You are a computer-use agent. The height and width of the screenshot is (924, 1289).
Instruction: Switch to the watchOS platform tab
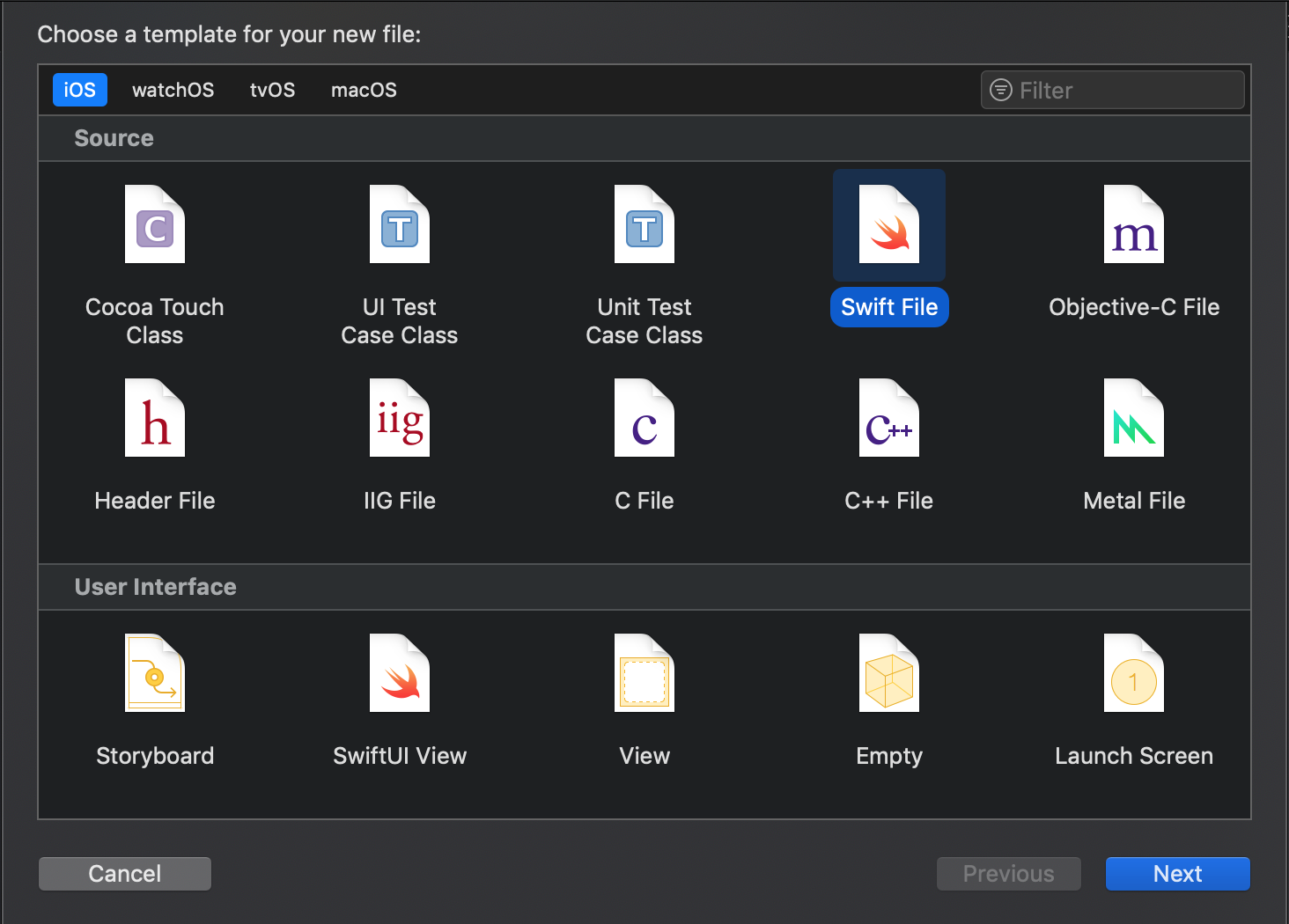pos(173,90)
